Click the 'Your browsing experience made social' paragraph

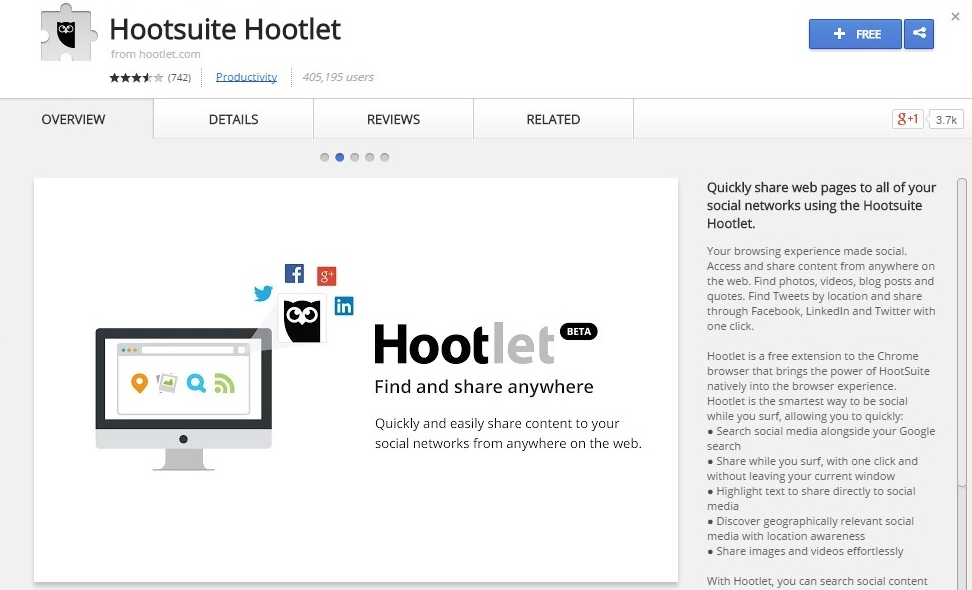coord(821,288)
